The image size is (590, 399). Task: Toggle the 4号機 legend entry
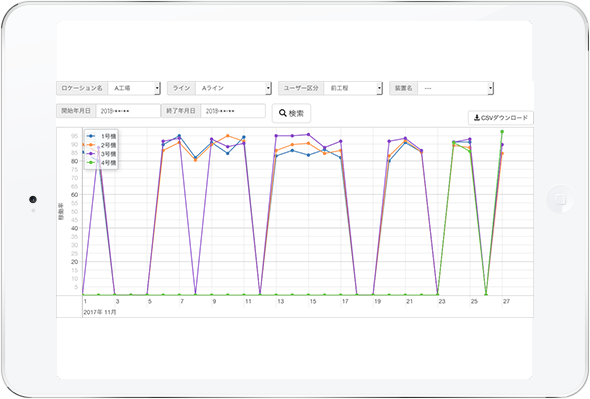click(x=102, y=163)
